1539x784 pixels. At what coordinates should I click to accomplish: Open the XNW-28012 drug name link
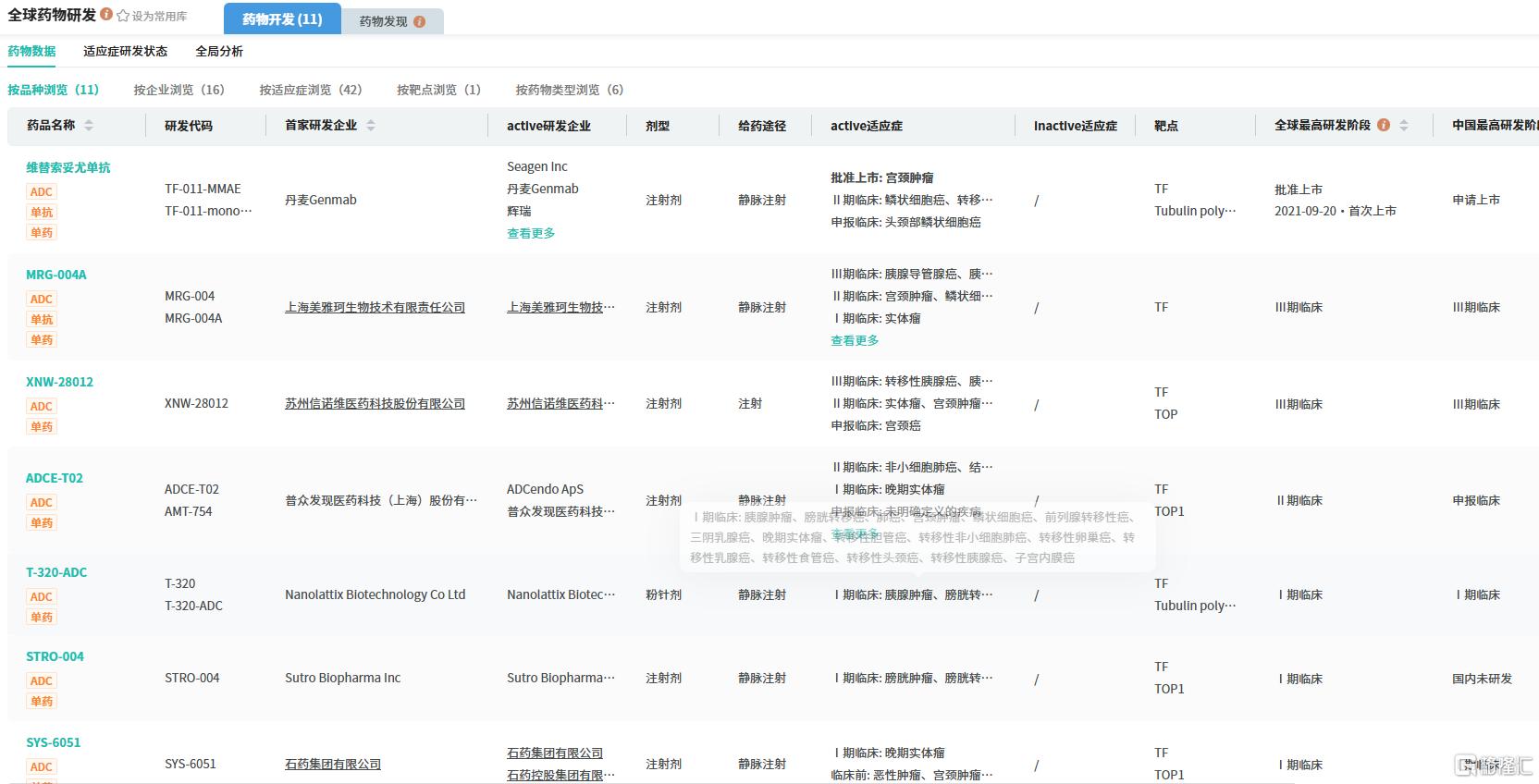tap(59, 382)
